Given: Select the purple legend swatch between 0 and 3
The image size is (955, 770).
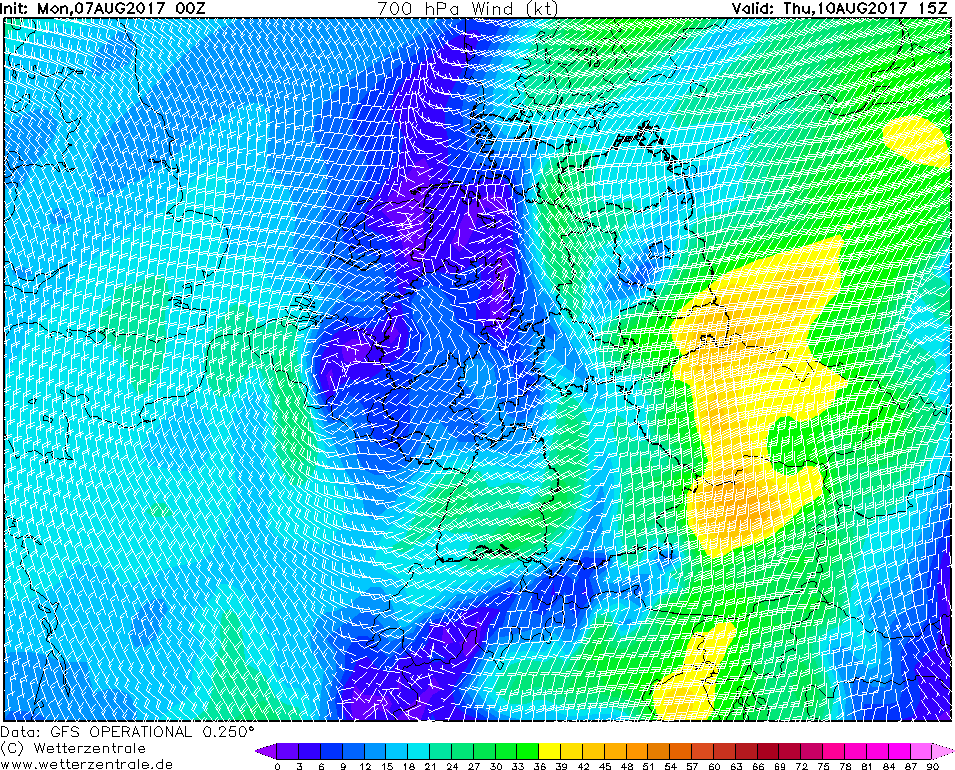Looking at the screenshot, I should tap(288, 751).
